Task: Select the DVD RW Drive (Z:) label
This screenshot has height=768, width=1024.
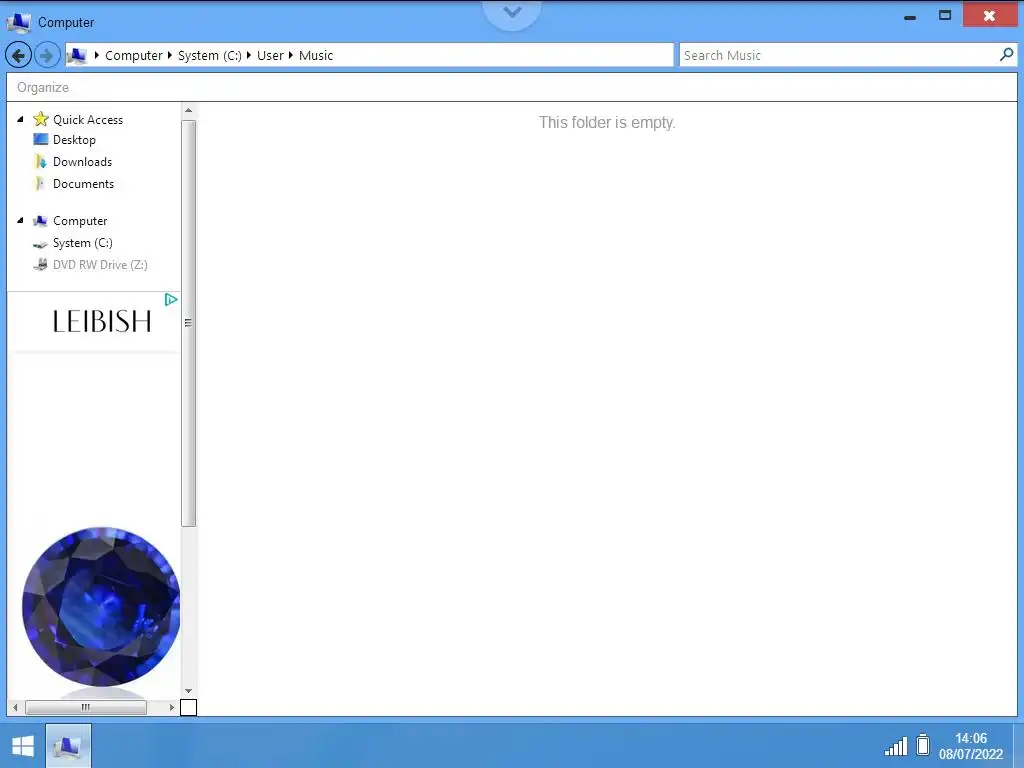Action: click(x=100, y=264)
